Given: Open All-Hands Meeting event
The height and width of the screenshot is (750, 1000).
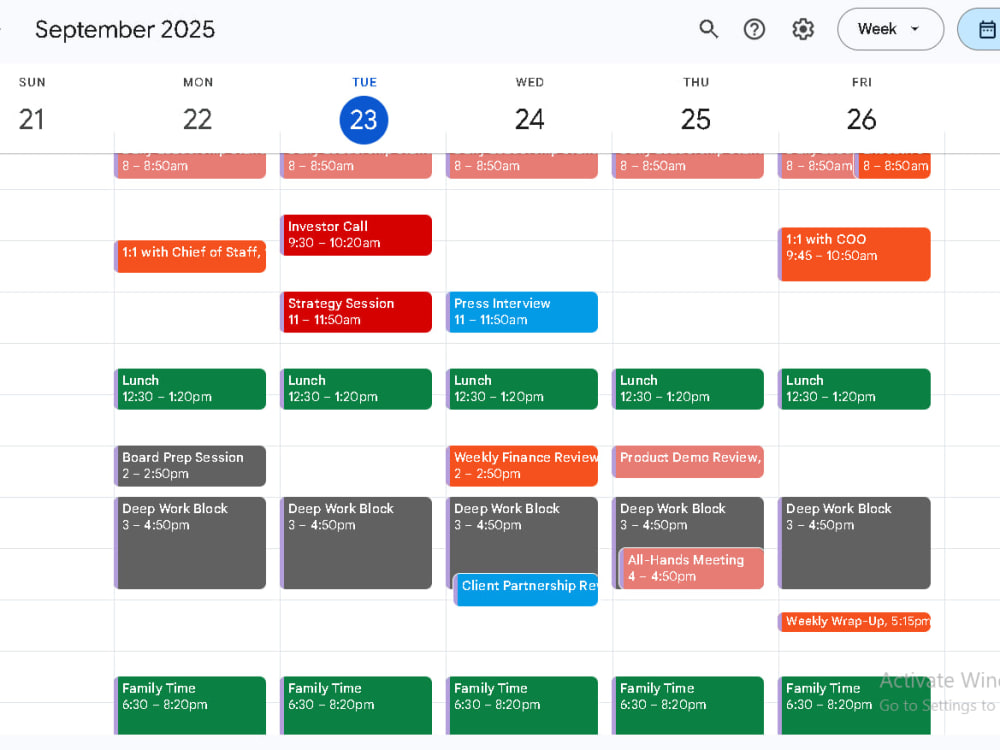Looking at the screenshot, I should tap(692, 568).
